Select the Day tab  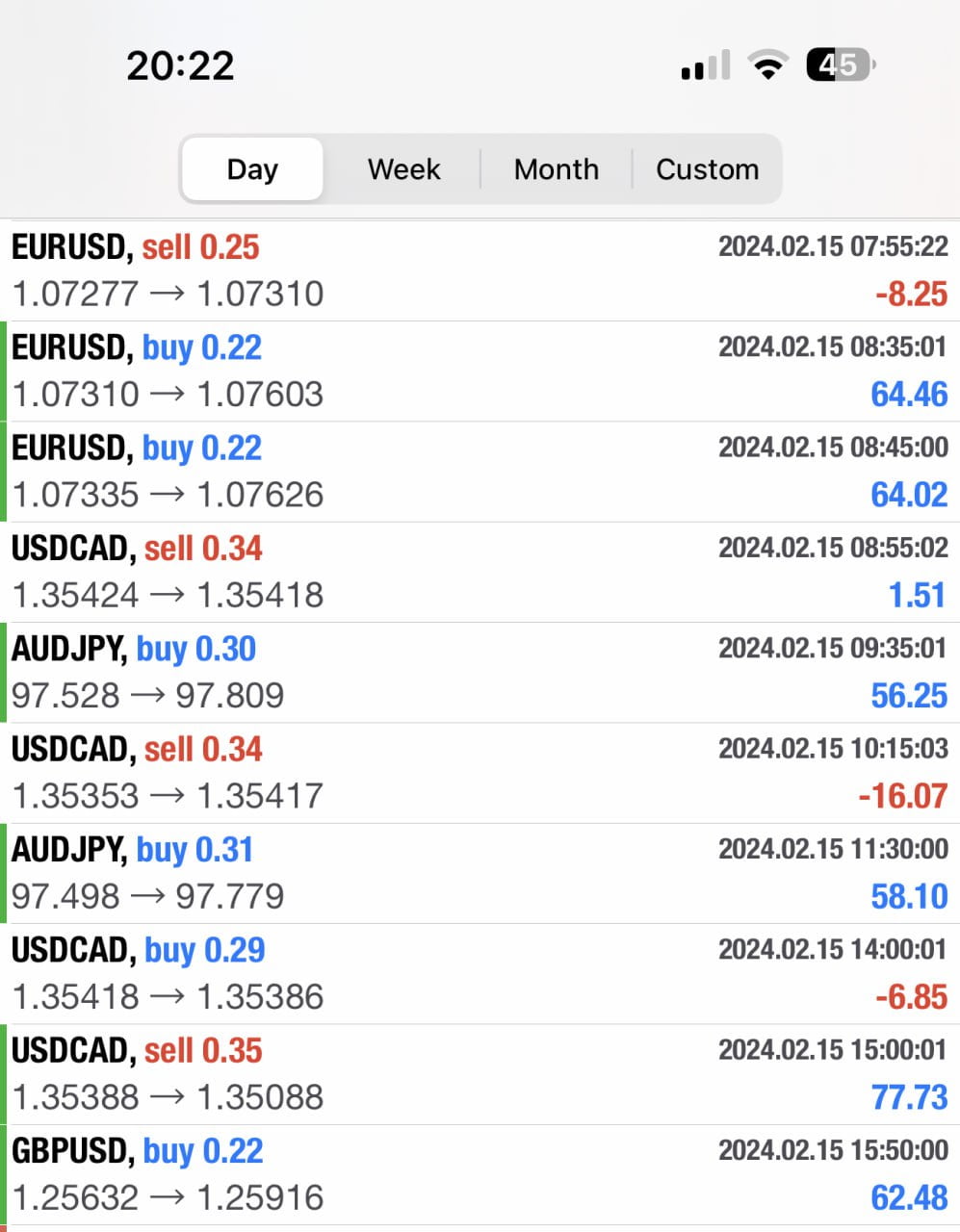tap(252, 169)
